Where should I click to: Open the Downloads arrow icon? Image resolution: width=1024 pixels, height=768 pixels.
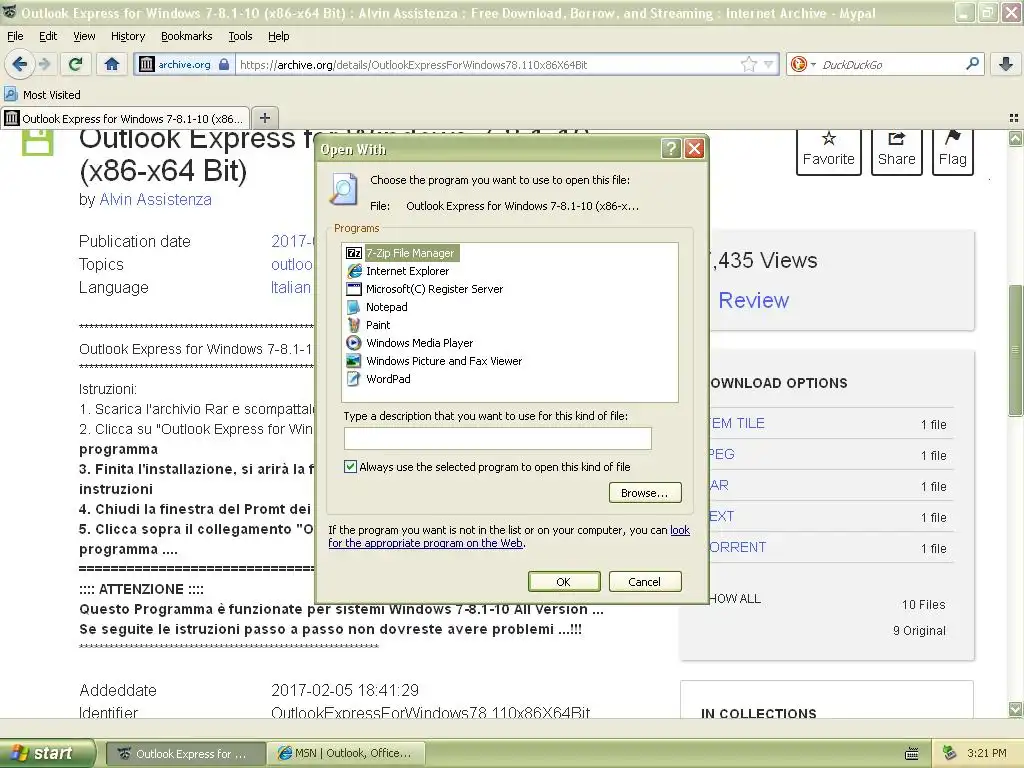point(1006,64)
